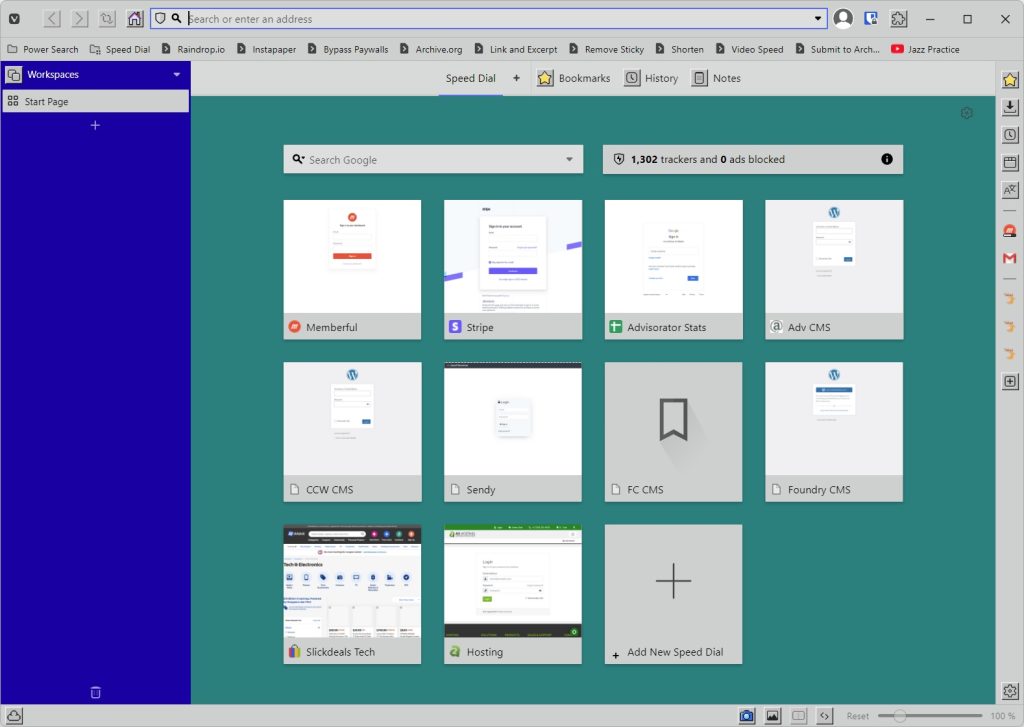This screenshot has width=1024, height=727.
Task: Expand the Workspaces dropdown
Action: coord(177,75)
